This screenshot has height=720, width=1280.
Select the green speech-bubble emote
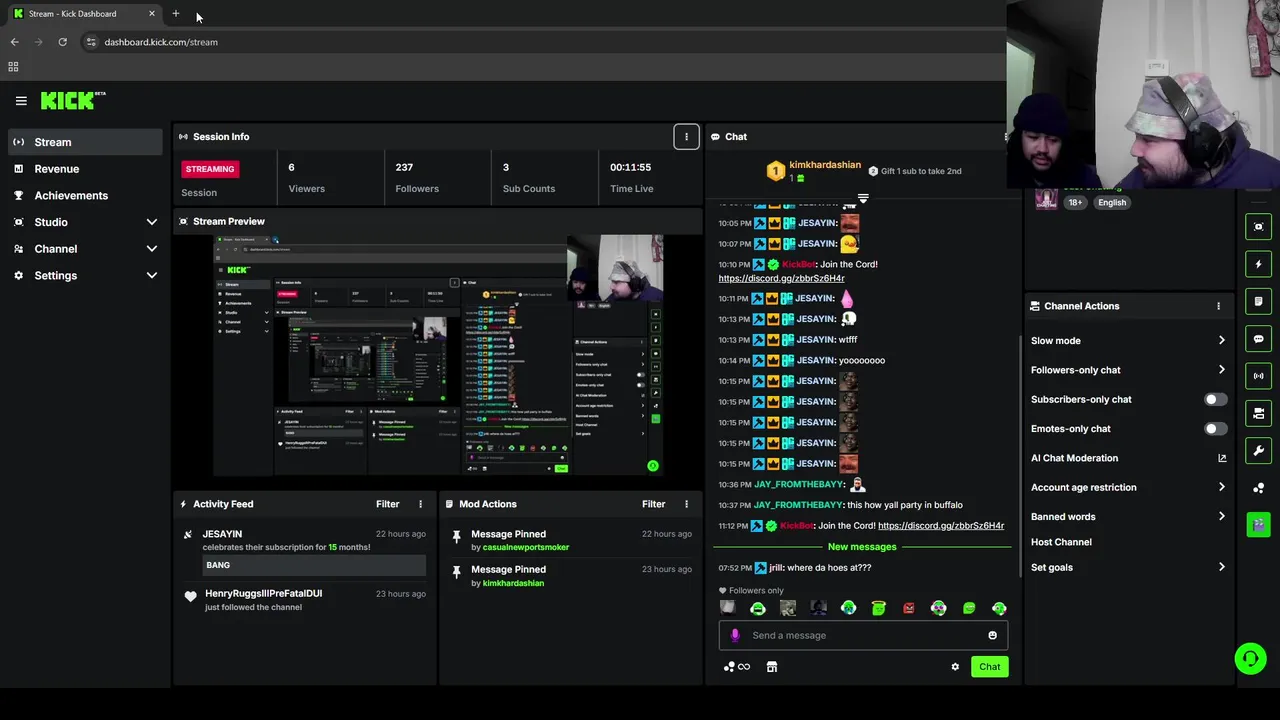tap(968, 608)
